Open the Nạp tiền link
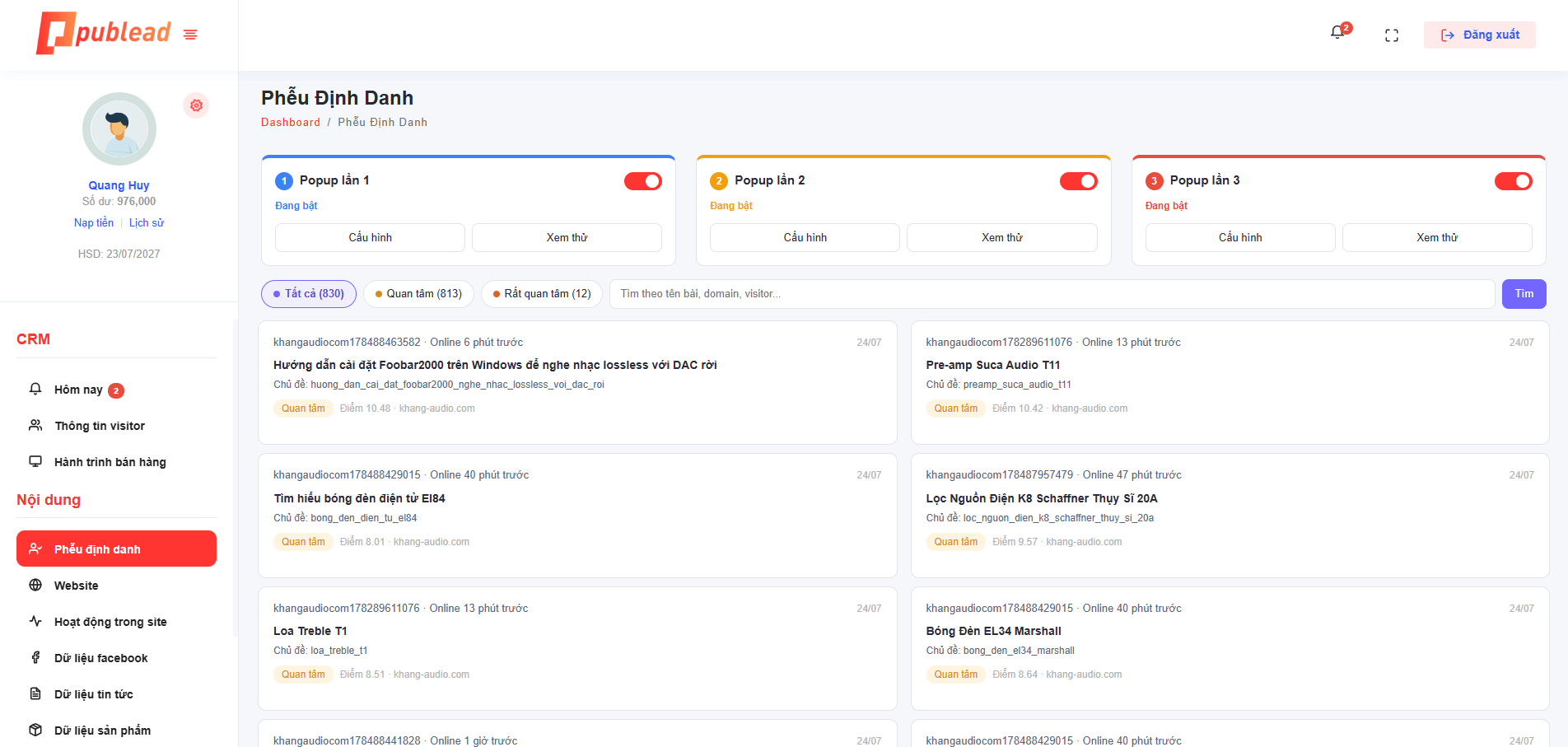 pos(94,223)
